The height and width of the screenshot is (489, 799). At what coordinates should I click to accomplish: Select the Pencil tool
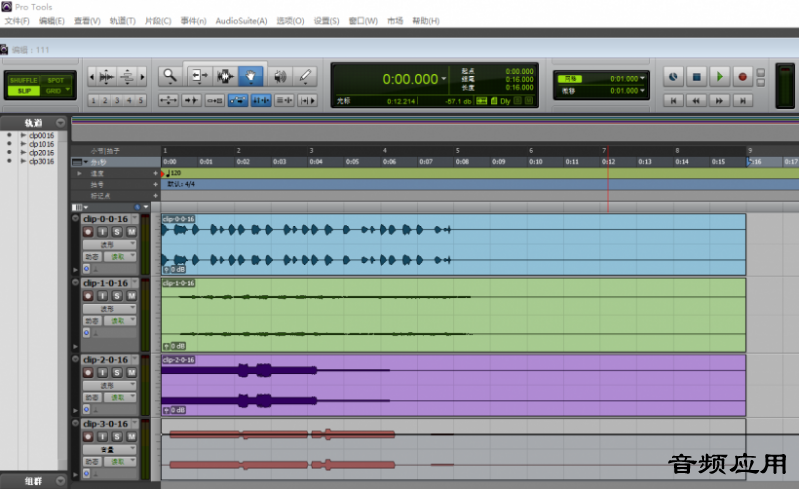click(x=305, y=77)
